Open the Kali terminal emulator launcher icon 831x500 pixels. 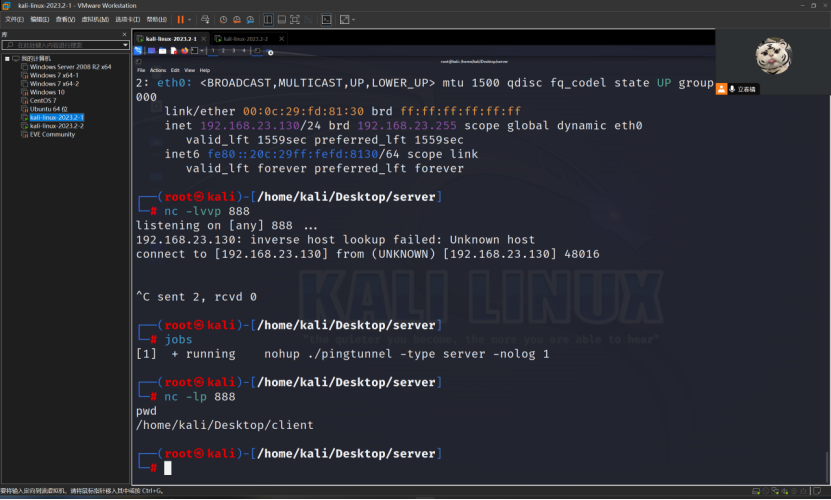195,51
